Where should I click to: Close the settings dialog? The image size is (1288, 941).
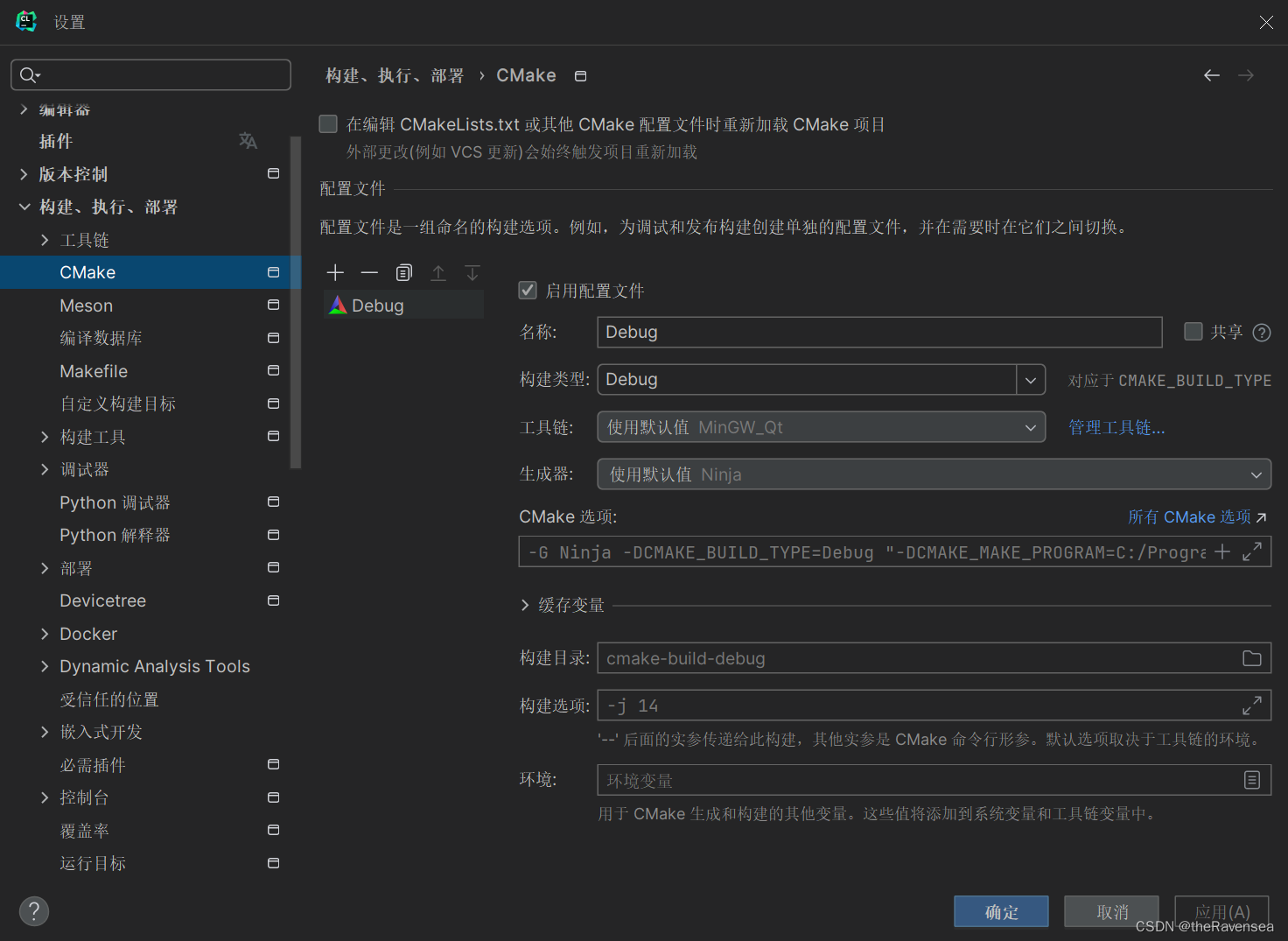(x=1266, y=22)
